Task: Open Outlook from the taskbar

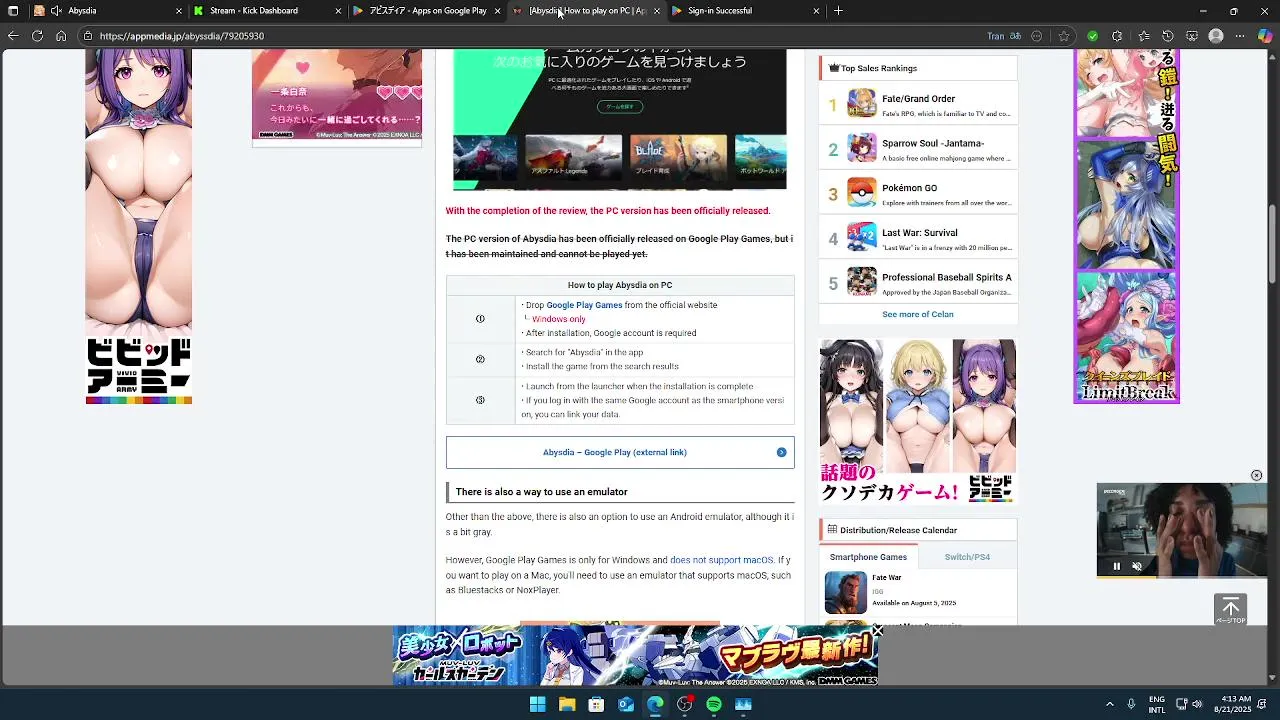Action: 626,704
